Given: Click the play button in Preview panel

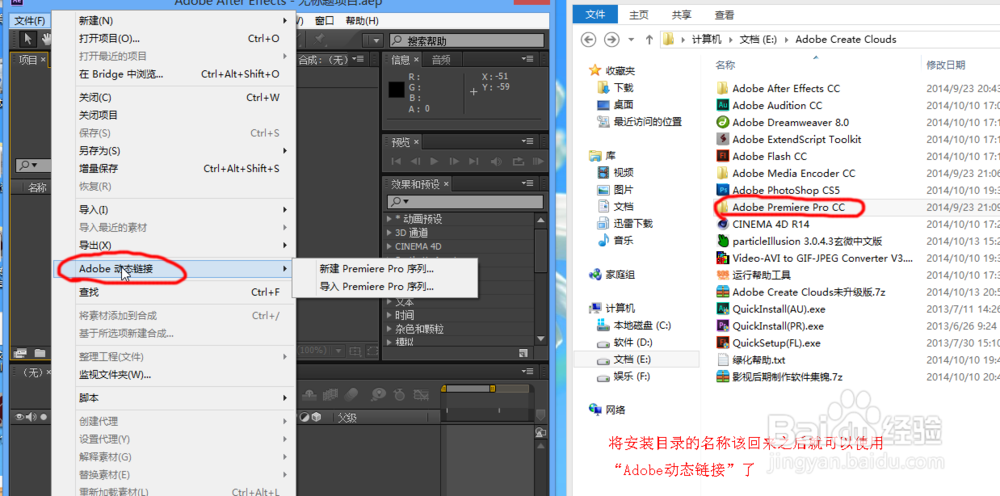Looking at the screenshot, I should pyautogui.click(x=434, y=161).
